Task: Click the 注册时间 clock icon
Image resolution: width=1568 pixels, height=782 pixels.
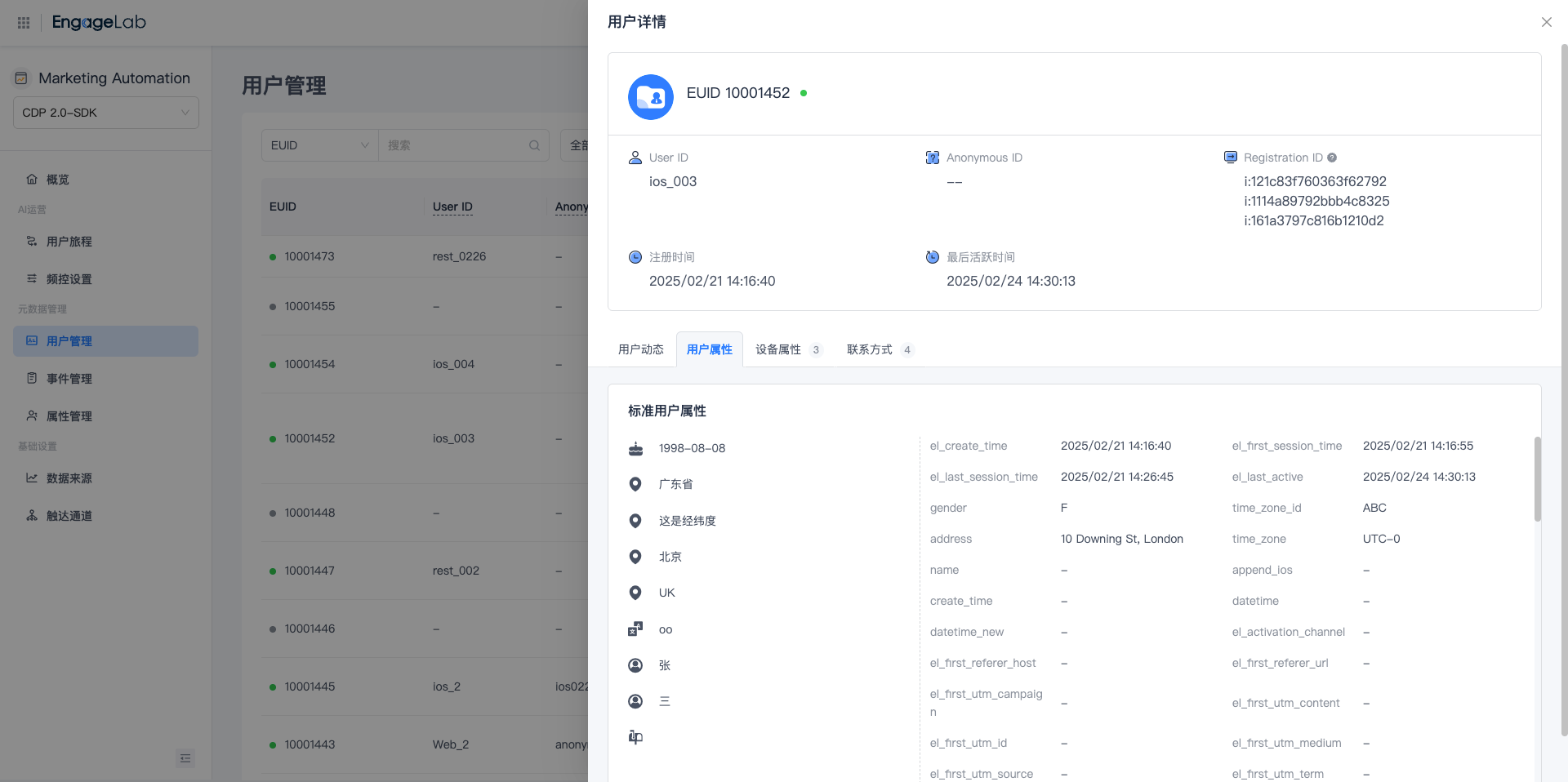Action: [x=635, y=257]
